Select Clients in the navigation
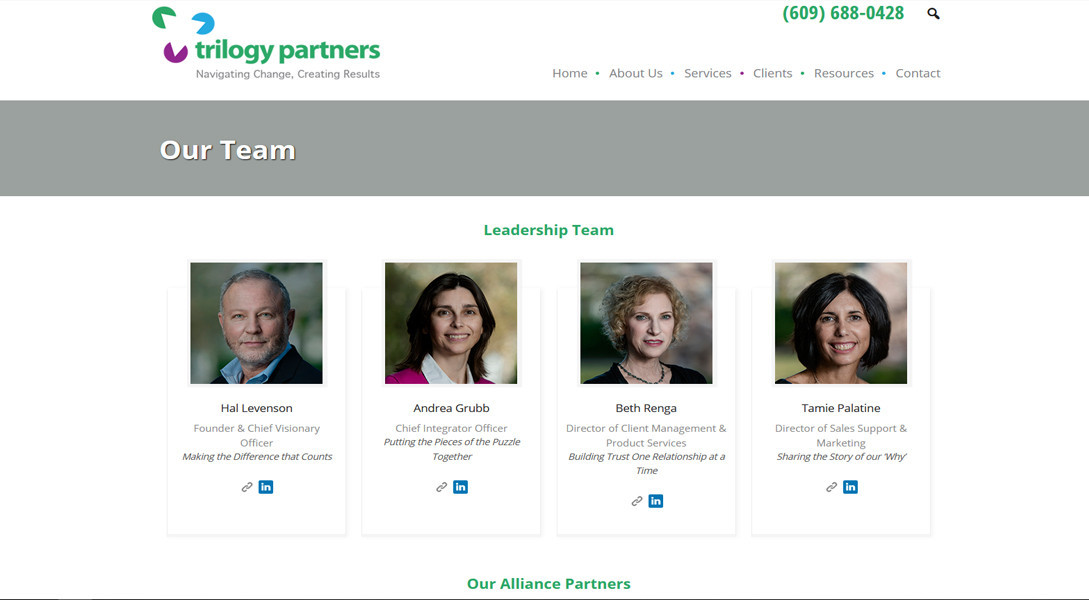 point(772,73)
